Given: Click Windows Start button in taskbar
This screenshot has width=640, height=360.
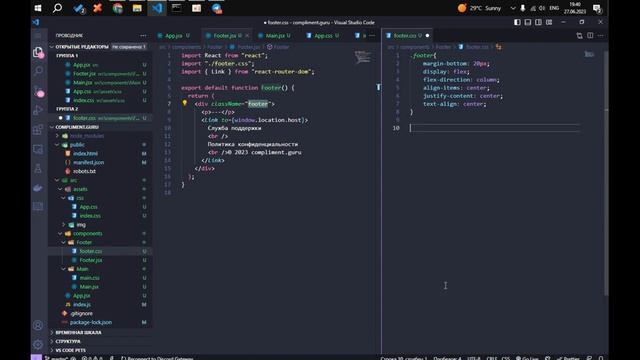Looking at the screenshot, I should 38,8.
